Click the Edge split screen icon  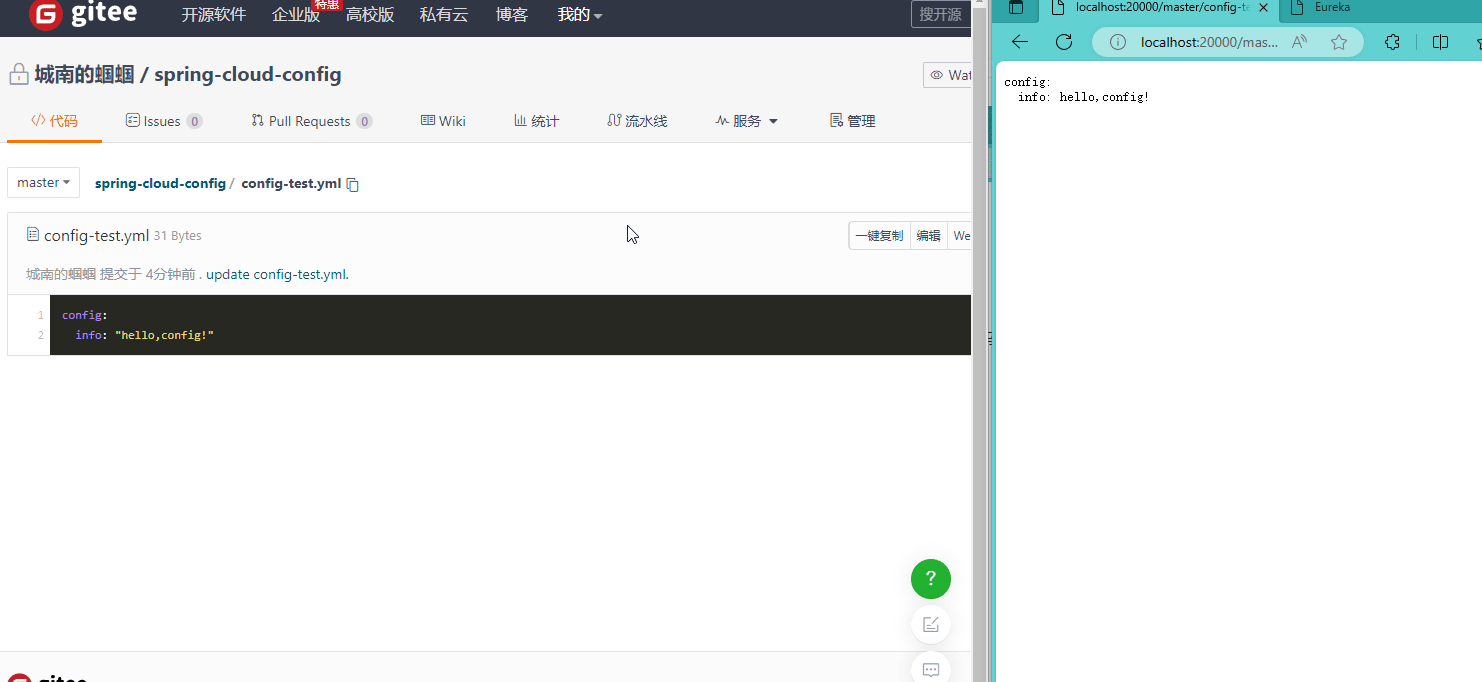point(1440,42)
